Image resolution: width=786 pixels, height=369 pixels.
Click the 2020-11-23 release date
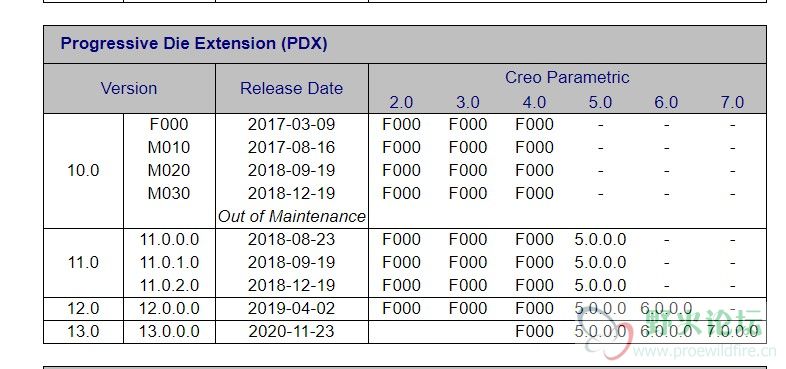292,331
